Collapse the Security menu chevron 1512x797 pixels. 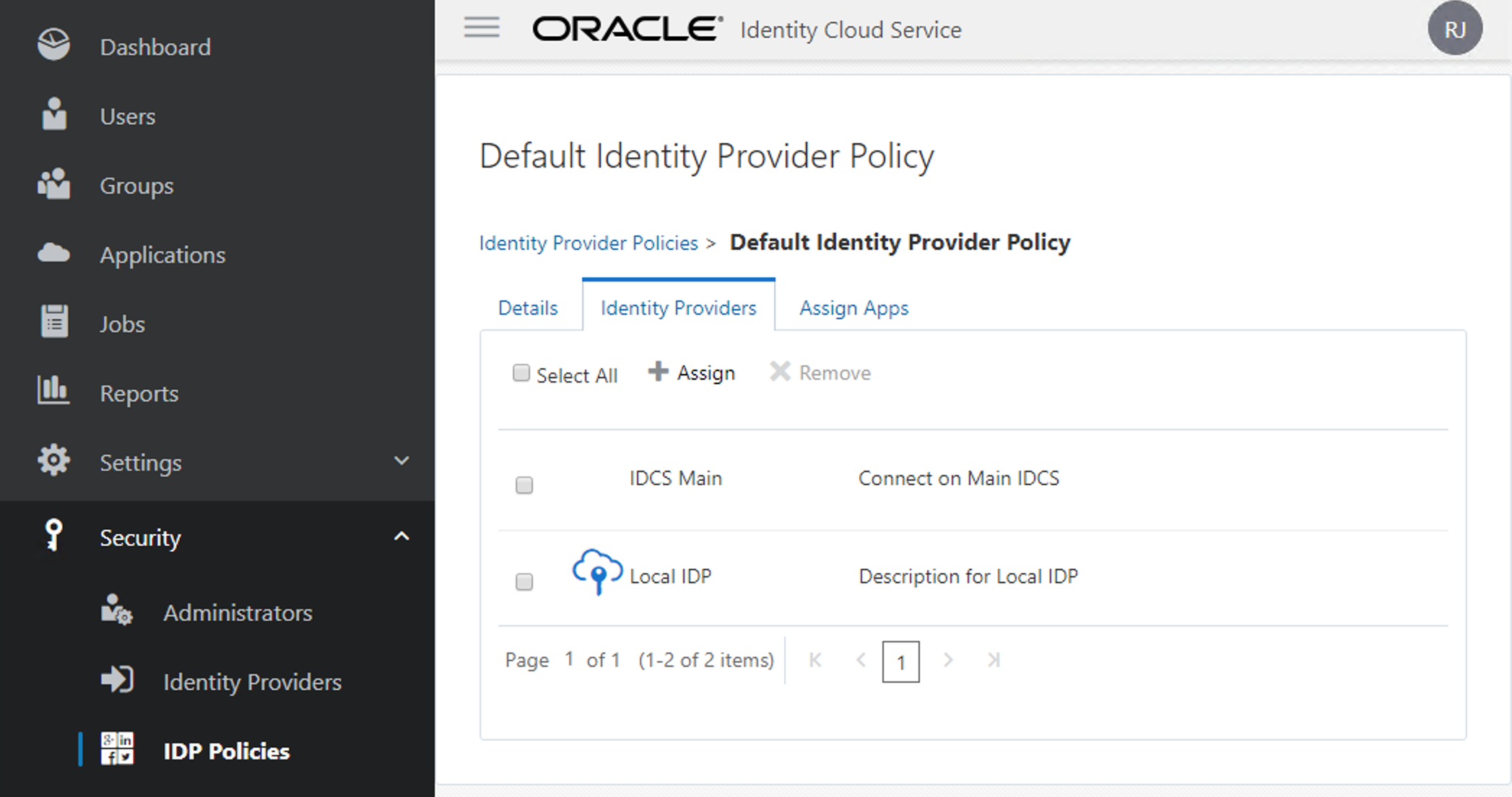coord(401,536)
